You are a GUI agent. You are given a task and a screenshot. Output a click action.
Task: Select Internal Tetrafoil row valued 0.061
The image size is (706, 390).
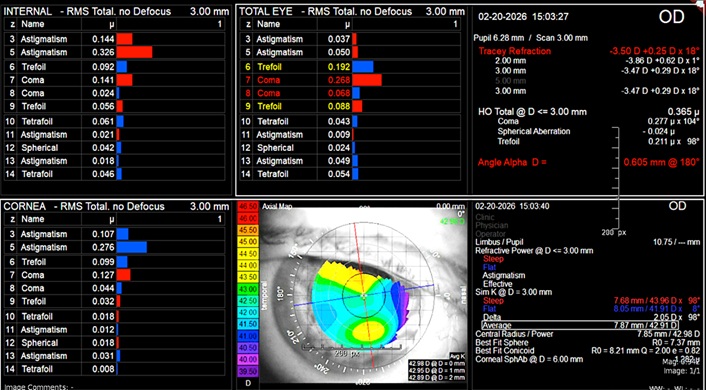coord(114,122)
